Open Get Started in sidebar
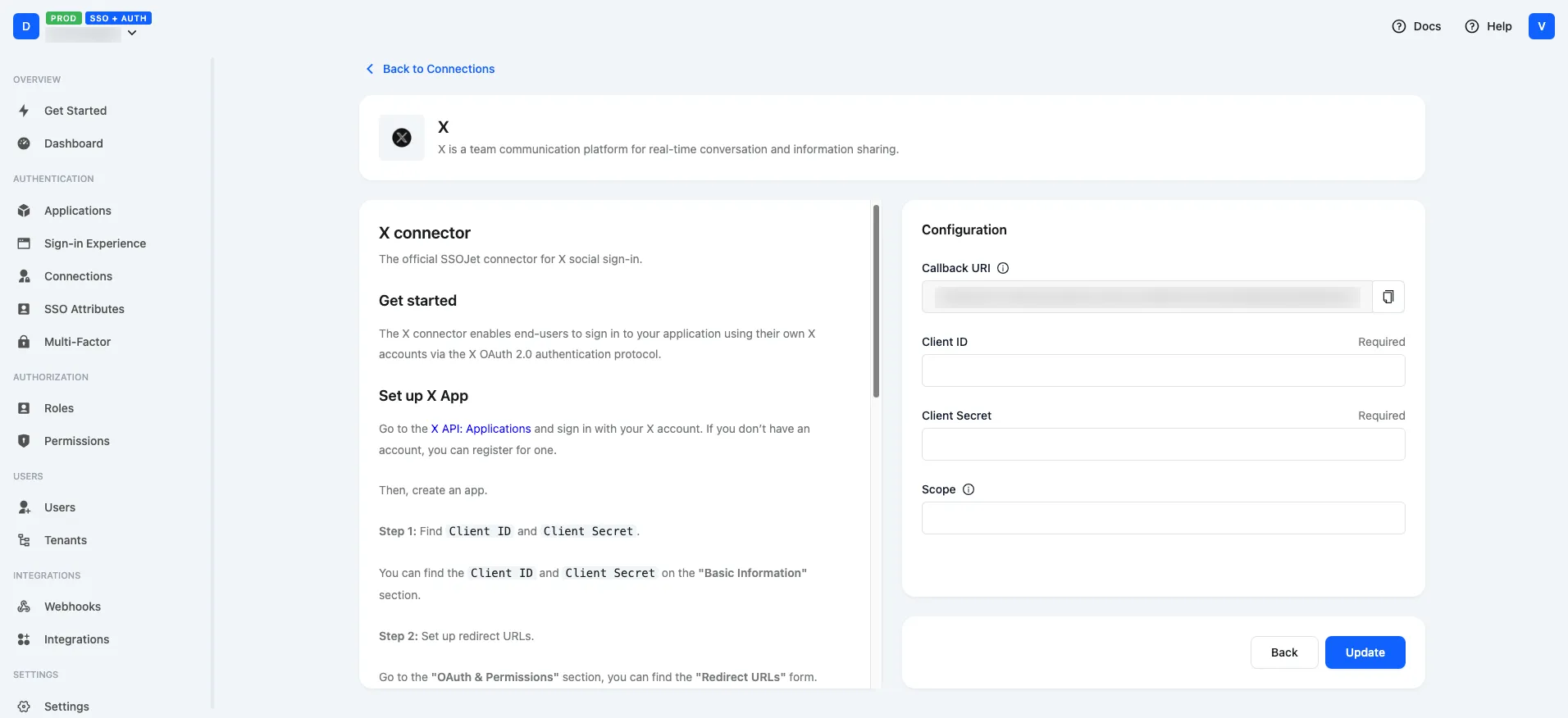 (x=75, y=111)
